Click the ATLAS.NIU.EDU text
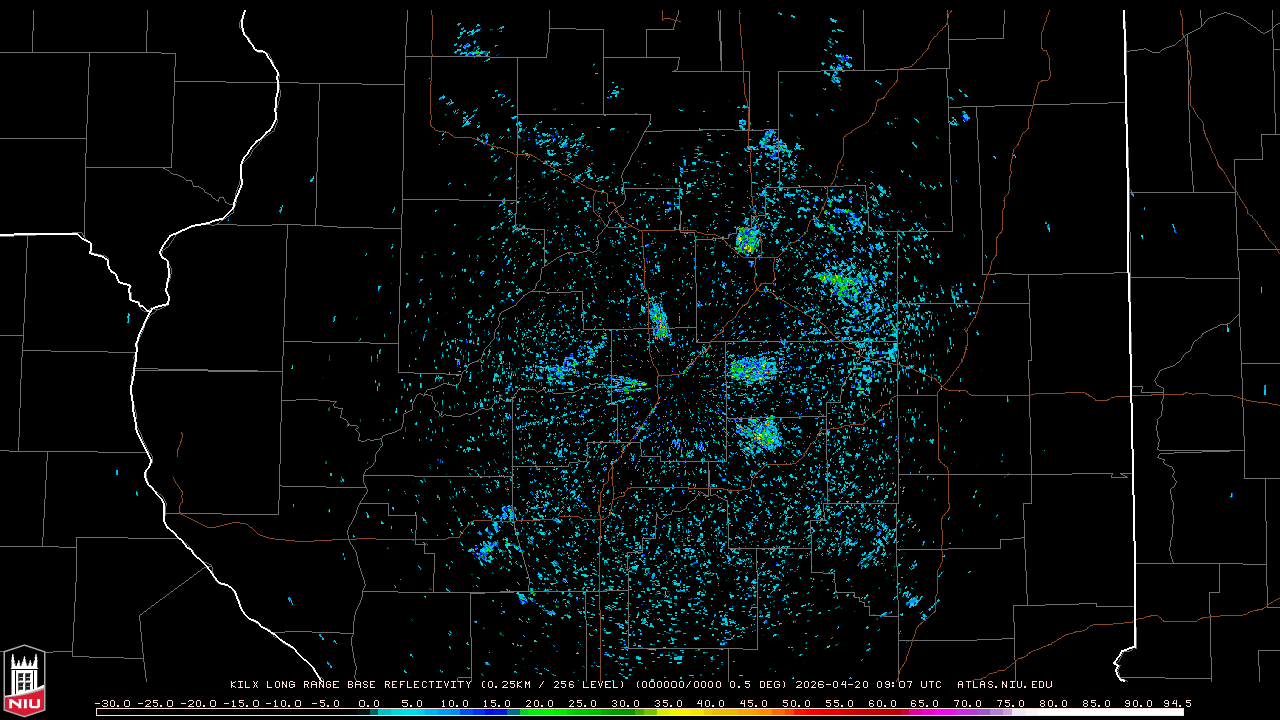 click(1004, 685)
